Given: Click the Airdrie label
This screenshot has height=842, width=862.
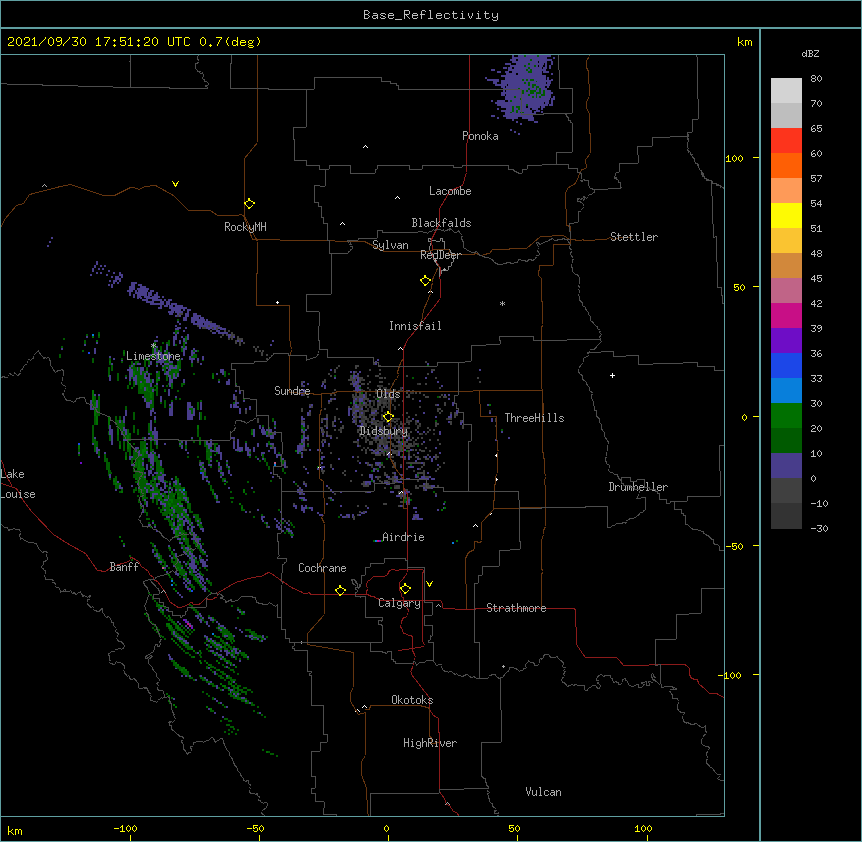Looking at the screenshot, I should (x=403, y=537).
